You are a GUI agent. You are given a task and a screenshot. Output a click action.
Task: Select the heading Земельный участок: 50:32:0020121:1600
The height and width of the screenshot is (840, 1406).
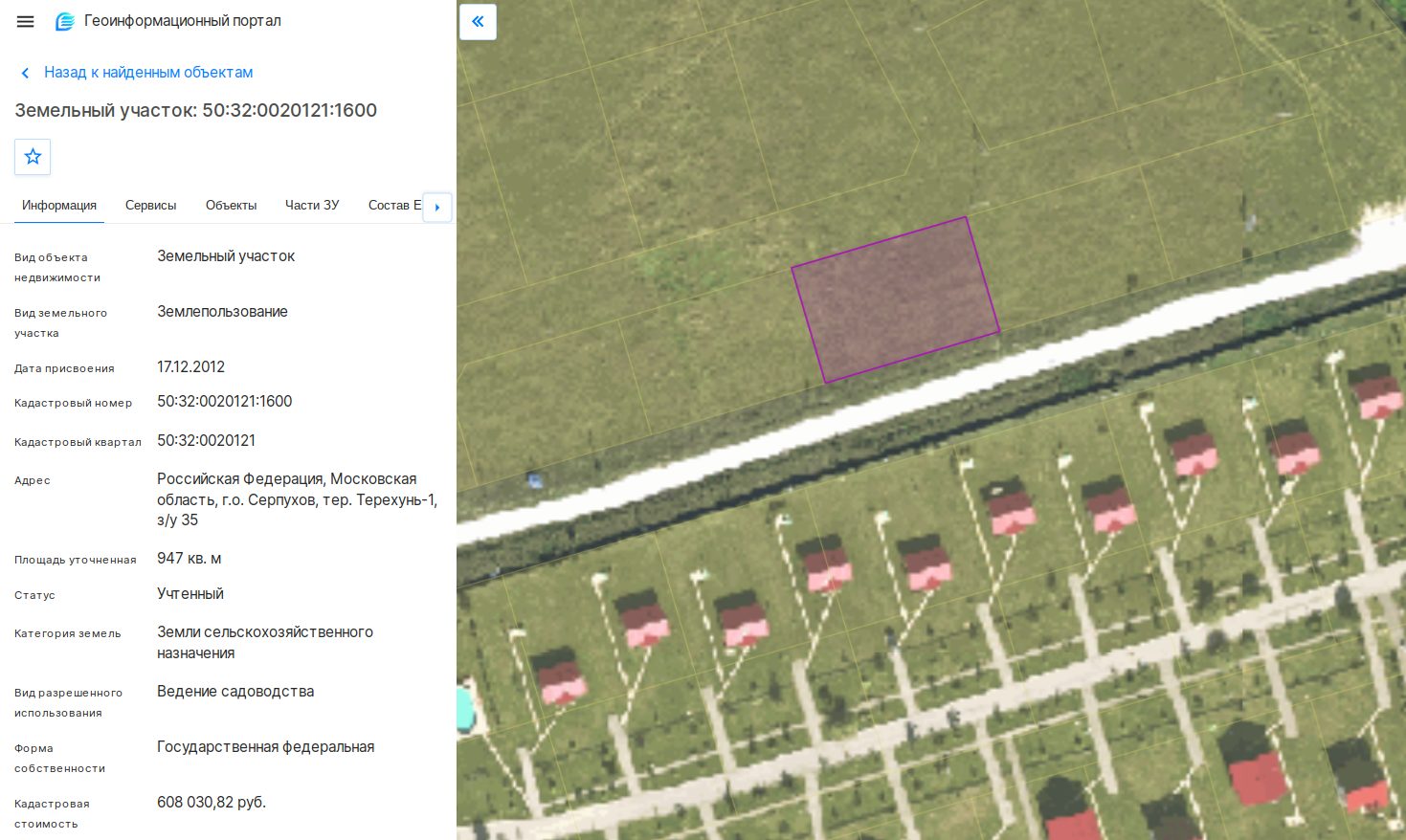coord(195,110)
